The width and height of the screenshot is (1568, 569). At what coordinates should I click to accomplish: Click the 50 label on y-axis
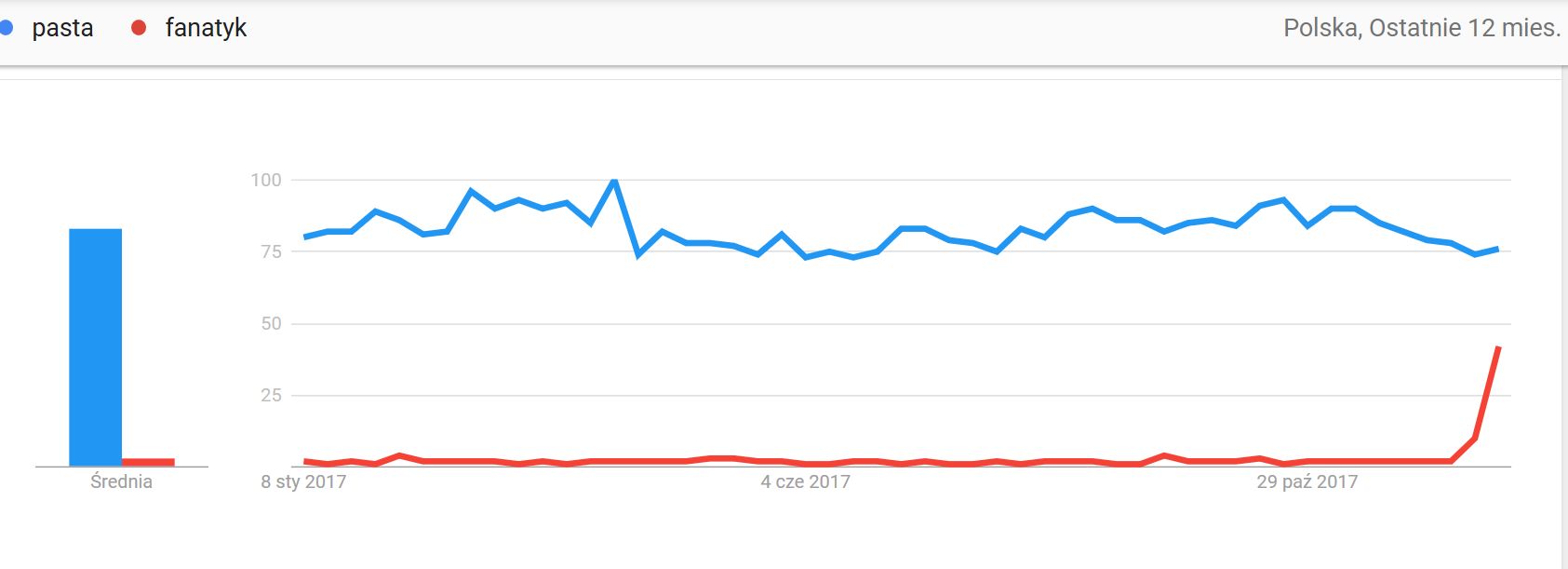271,323
